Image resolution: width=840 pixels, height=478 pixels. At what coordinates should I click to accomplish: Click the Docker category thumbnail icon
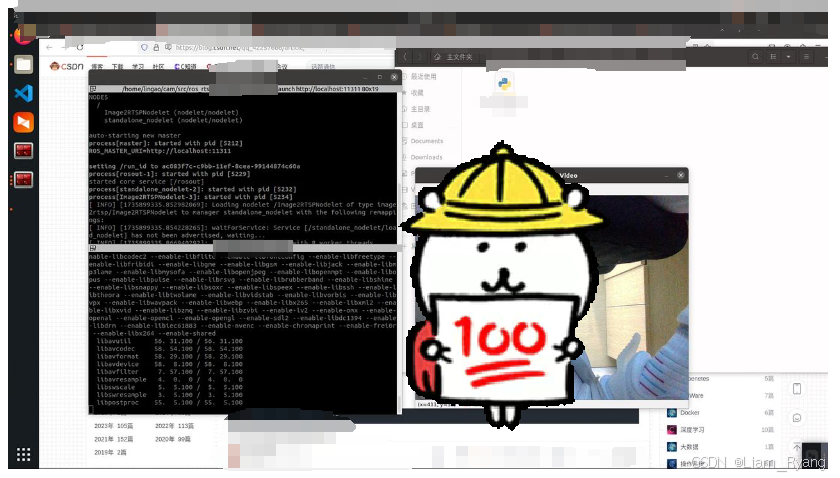coord(672,413)
